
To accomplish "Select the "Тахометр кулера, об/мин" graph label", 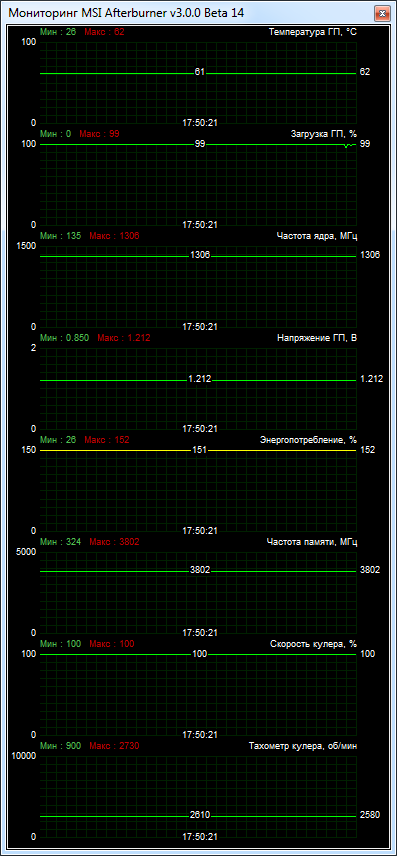I will [303, 746].
